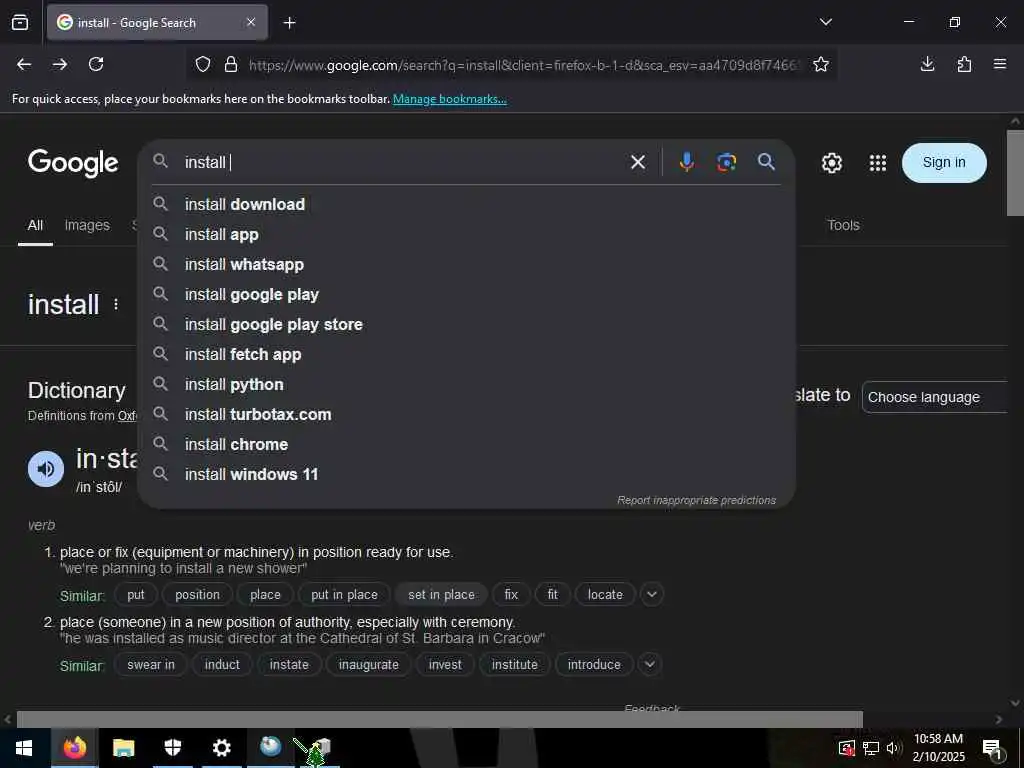This screenshot has height=768, width=1024.
Task: Expand the list all tabs chevron
Action: 825,22
